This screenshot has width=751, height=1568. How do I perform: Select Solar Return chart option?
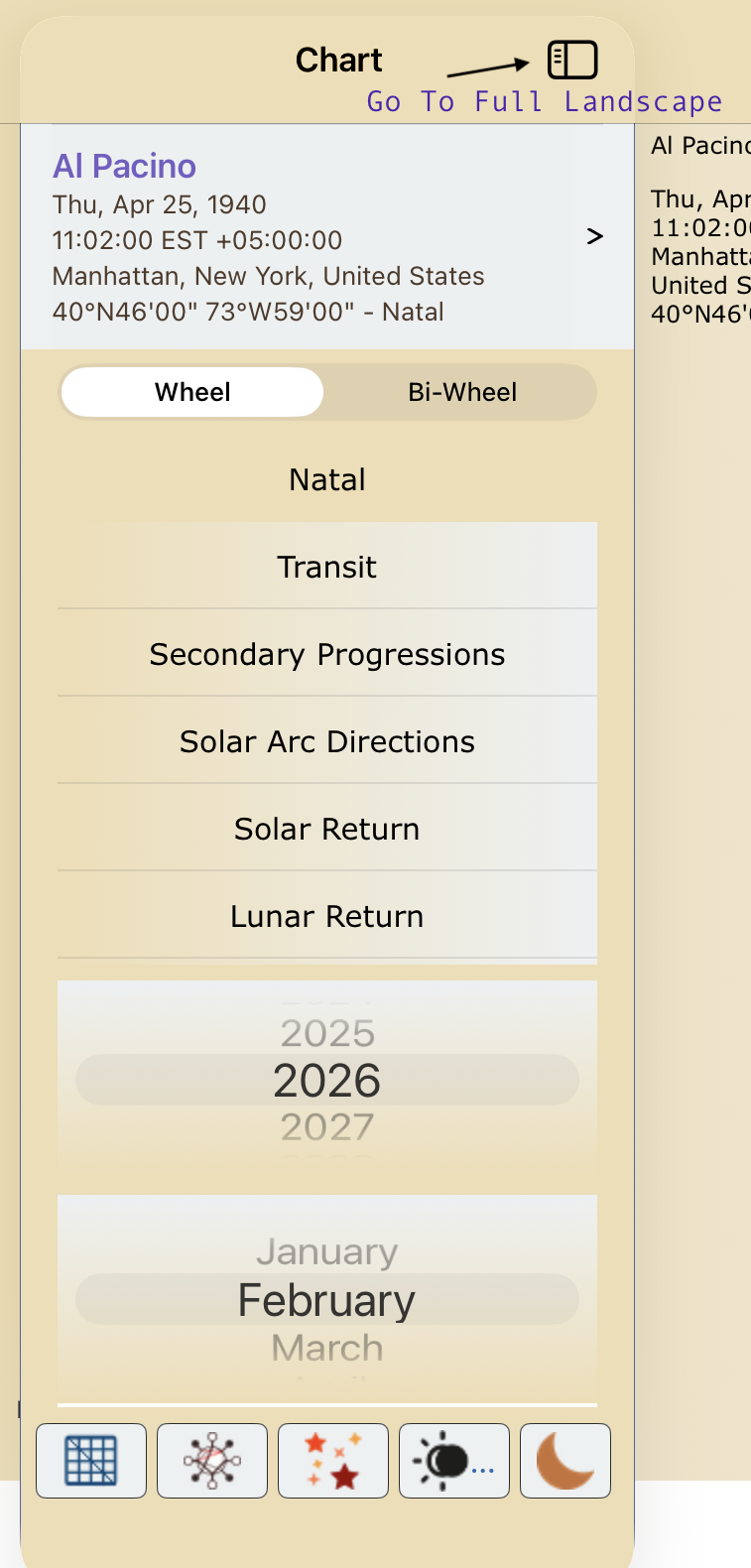[x=327, y=829]
